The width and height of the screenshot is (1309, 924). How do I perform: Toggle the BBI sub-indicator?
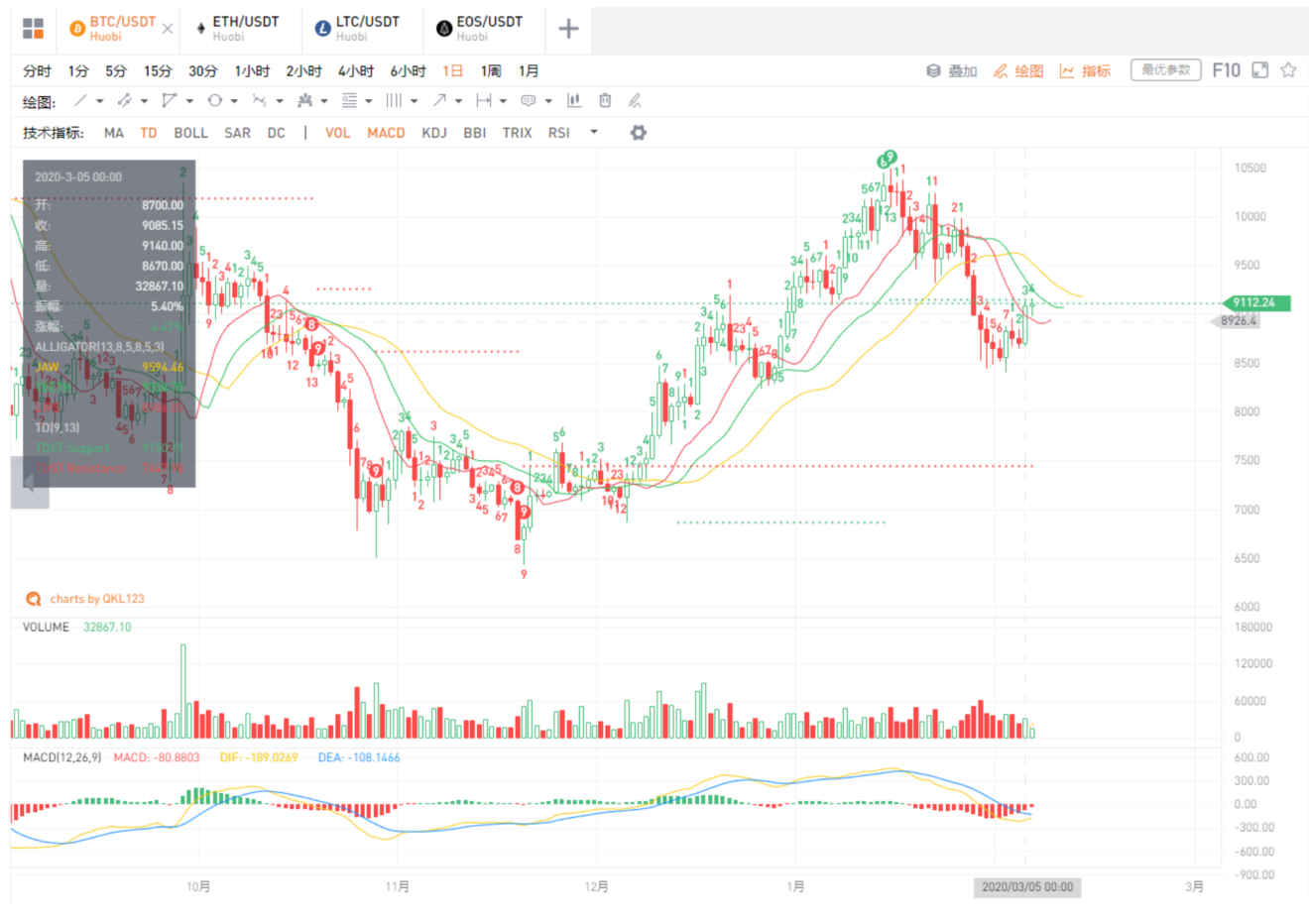475,132
